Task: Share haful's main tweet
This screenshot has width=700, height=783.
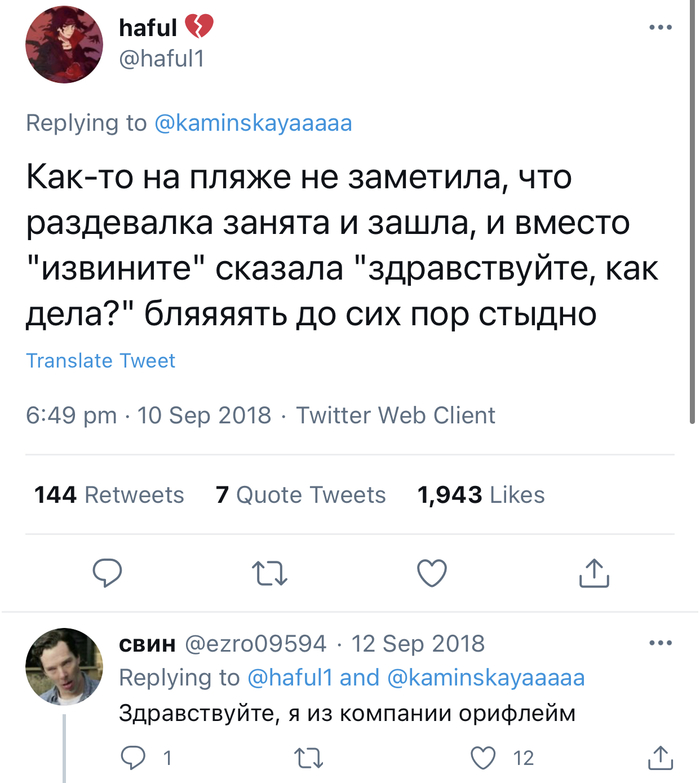Action: pos(594,572)
